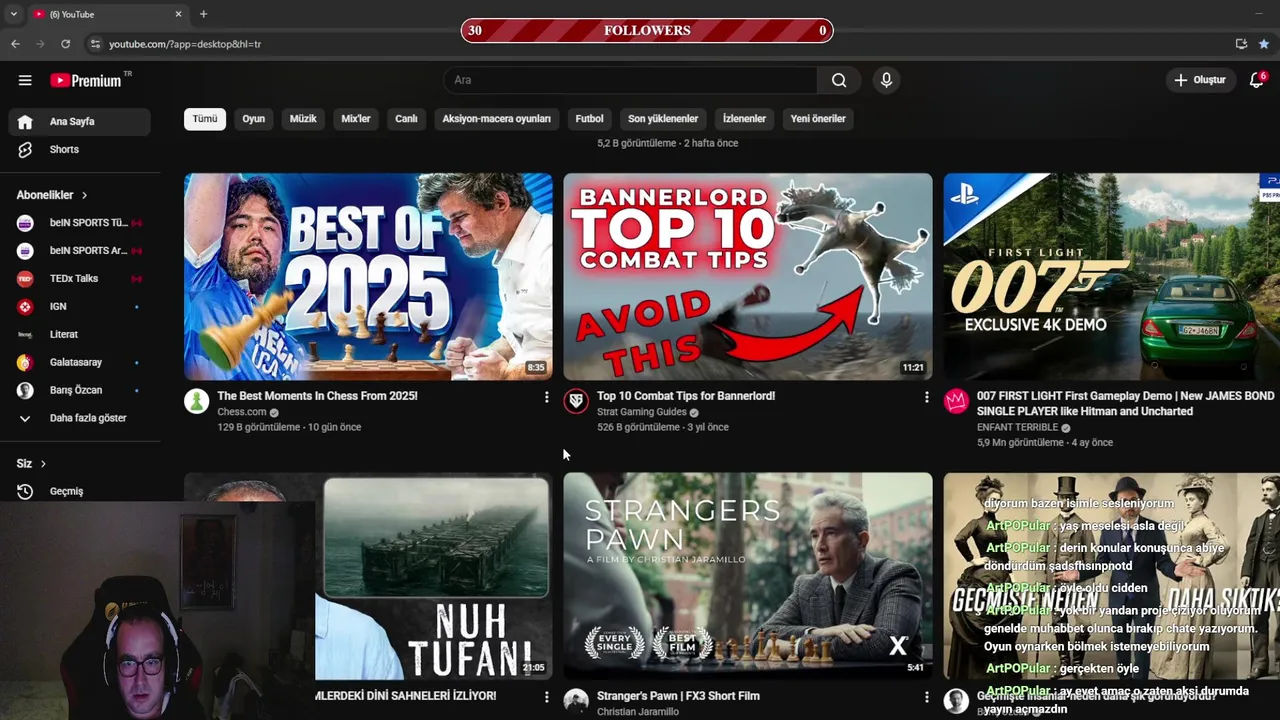View site information icon in address bar
This screenshot has height=720, width=1280.
coord(95,44)
